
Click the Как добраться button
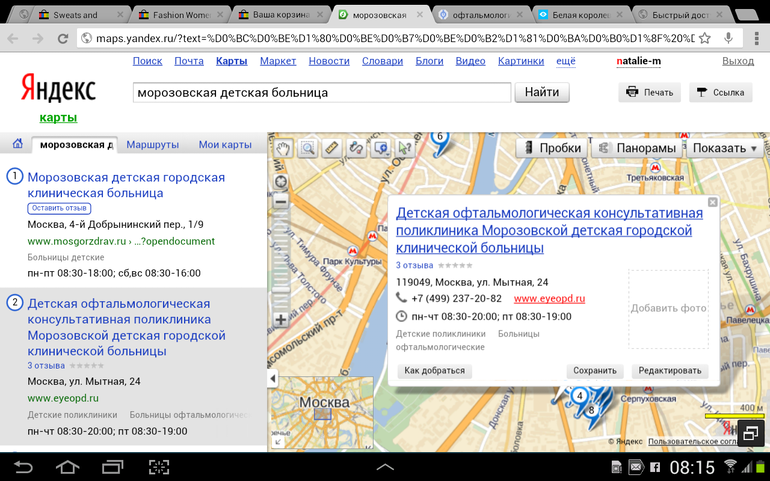coord(434,371)
